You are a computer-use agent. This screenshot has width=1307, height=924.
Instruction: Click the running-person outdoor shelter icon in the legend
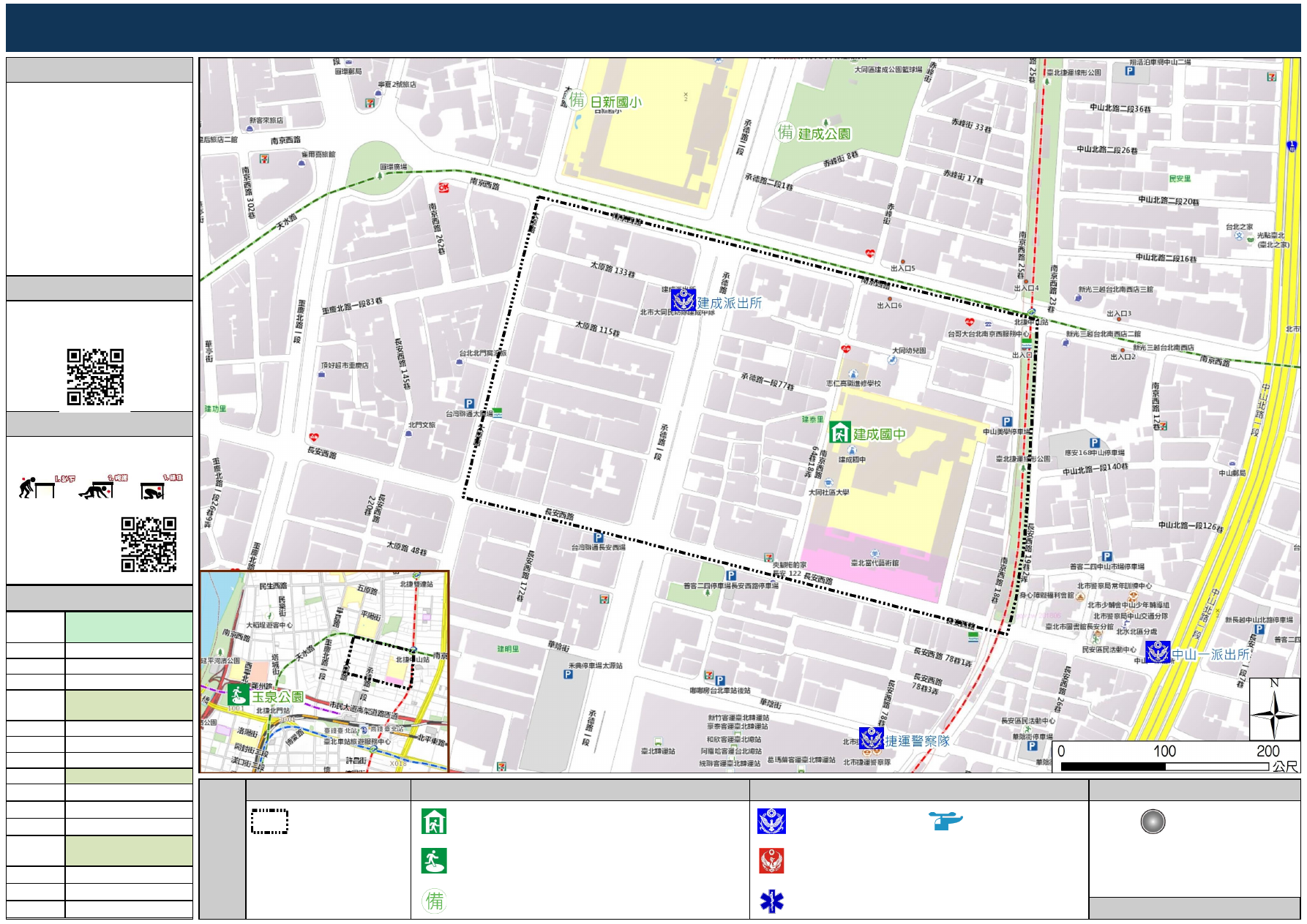[434, 861]
